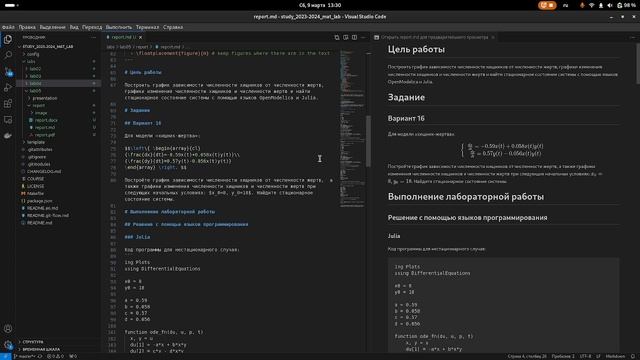Collapse the report folder
The height and width of the screenshot is (360, 640).
[x=38, y=105]
